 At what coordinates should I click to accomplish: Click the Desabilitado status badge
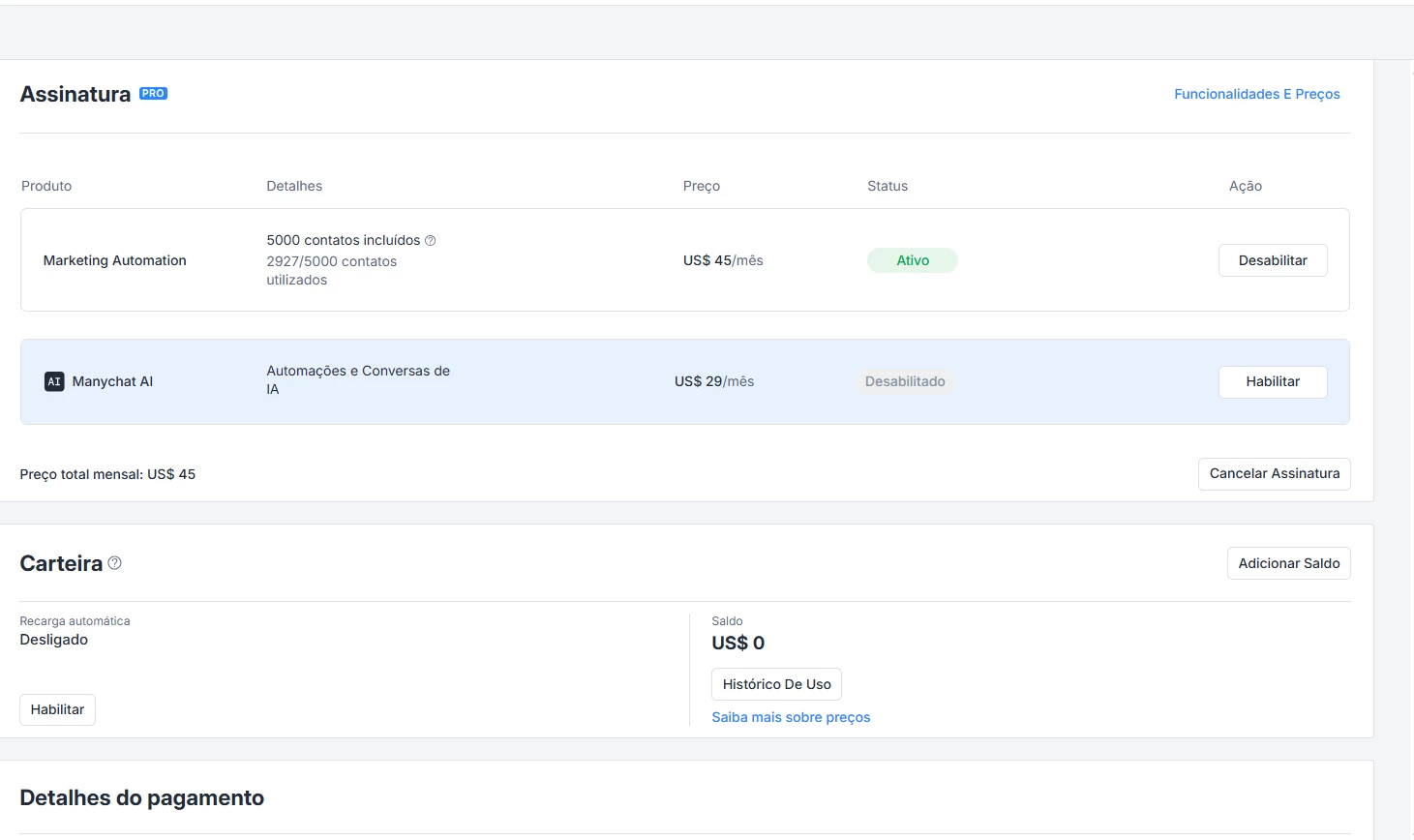click(905, 381)
